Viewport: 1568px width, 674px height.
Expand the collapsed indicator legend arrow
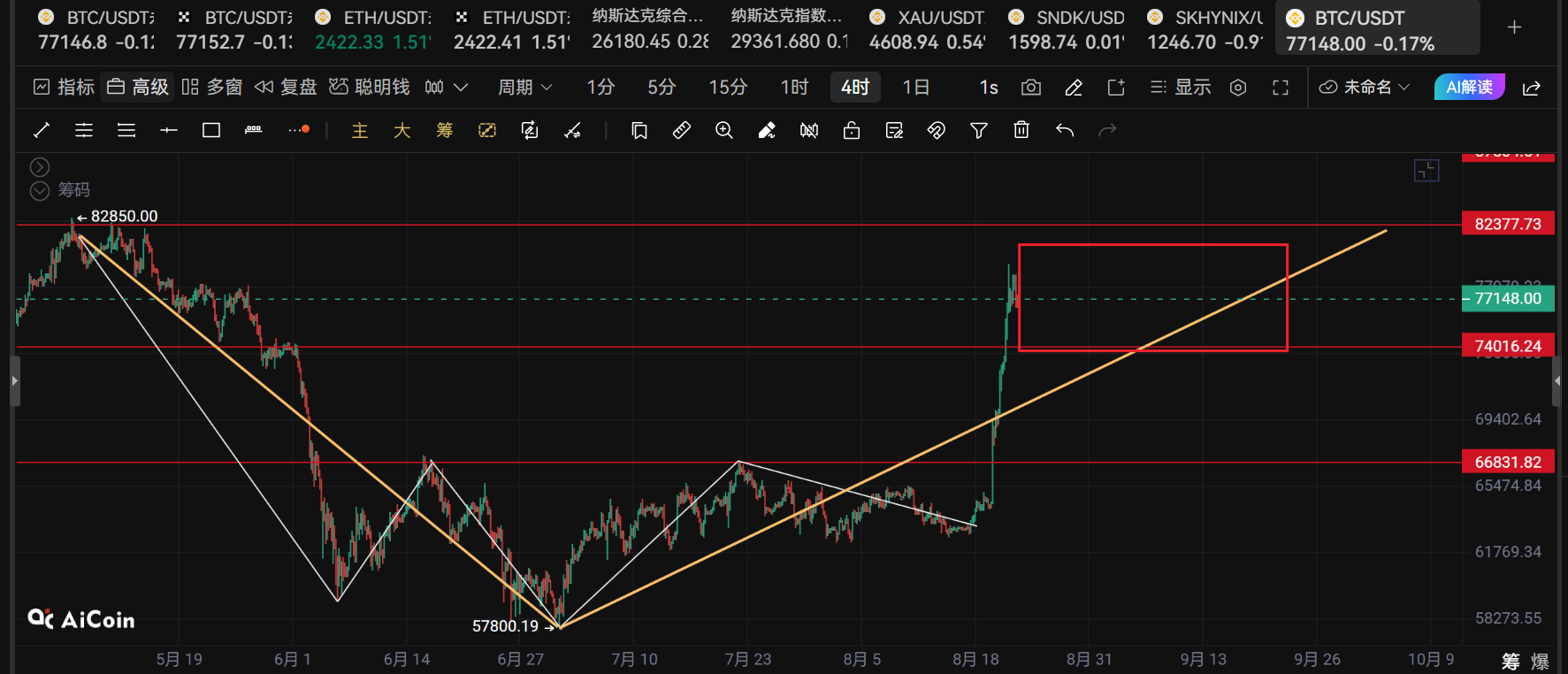pos(40,166)
